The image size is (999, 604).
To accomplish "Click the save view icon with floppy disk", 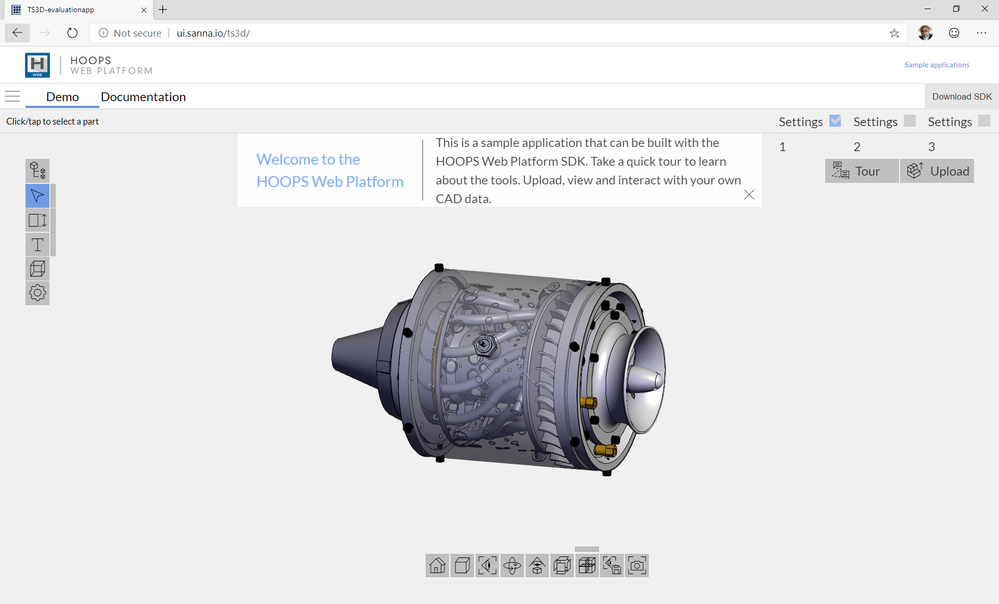I will pyautogui.click(x=612, y=565).
